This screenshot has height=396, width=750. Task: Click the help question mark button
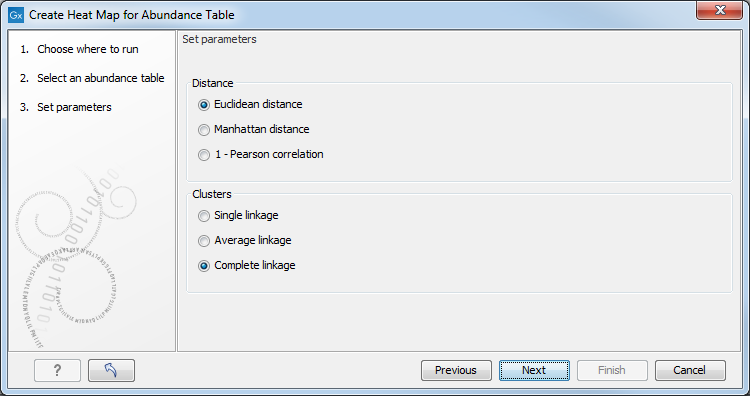[57, 370]
